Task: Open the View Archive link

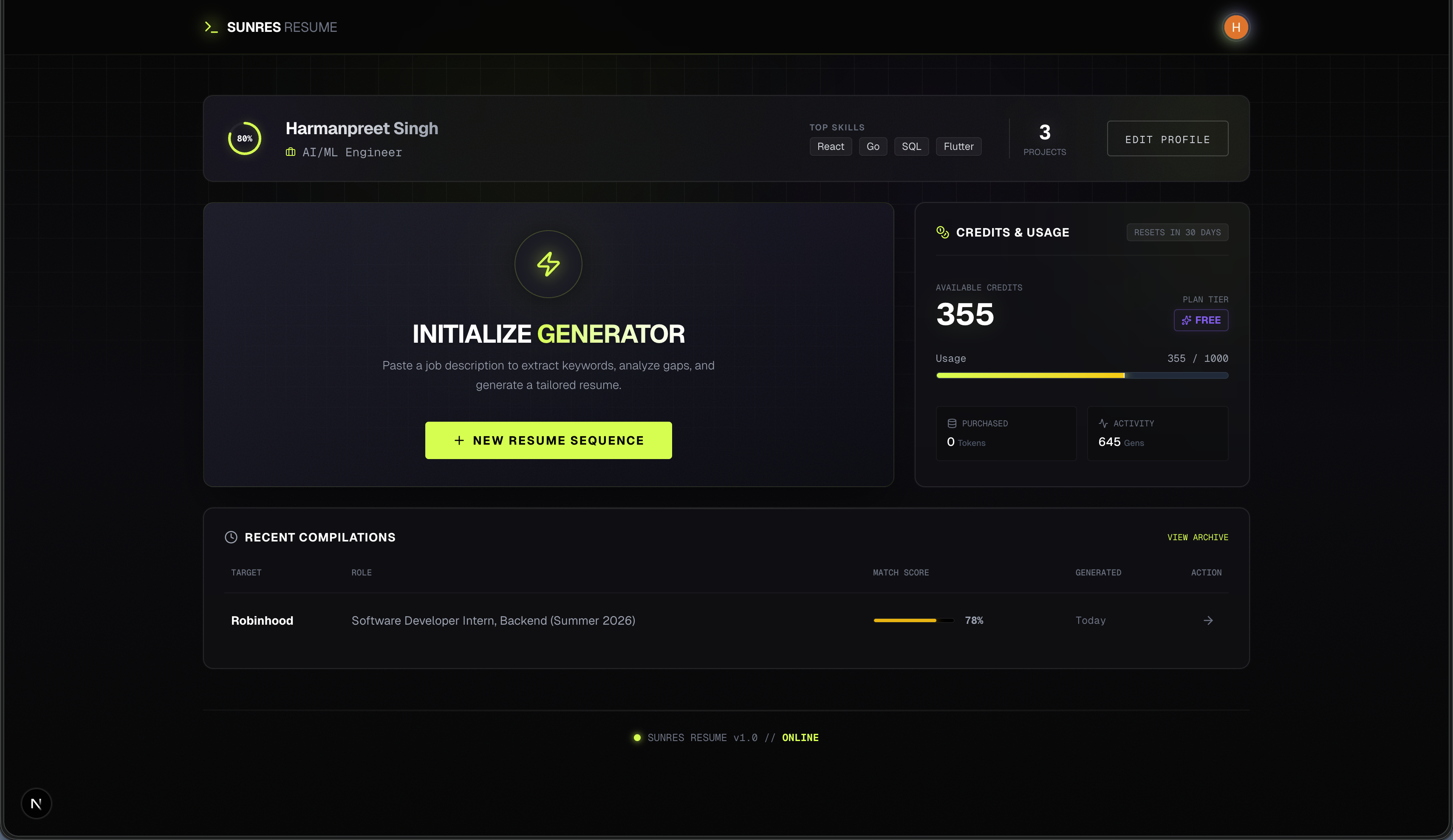Action: (1197, 537)
